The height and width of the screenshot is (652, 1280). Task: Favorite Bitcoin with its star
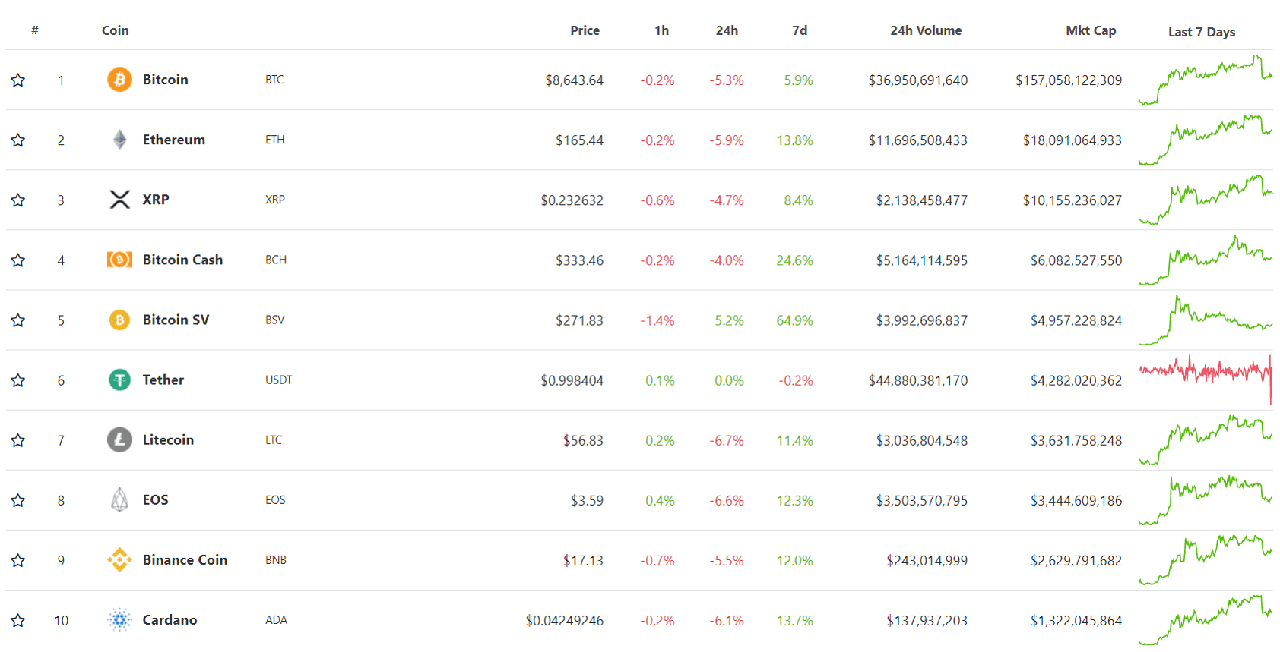click(18, 80)
